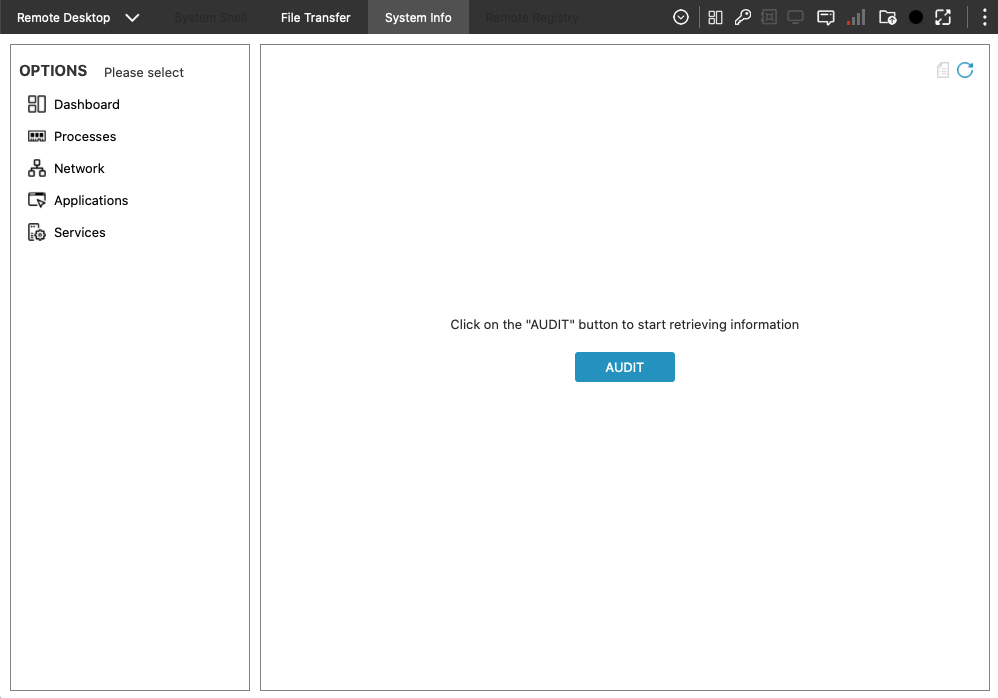The image size is (998, 698).
Task: Select Services label in options list
Action: 80,232
